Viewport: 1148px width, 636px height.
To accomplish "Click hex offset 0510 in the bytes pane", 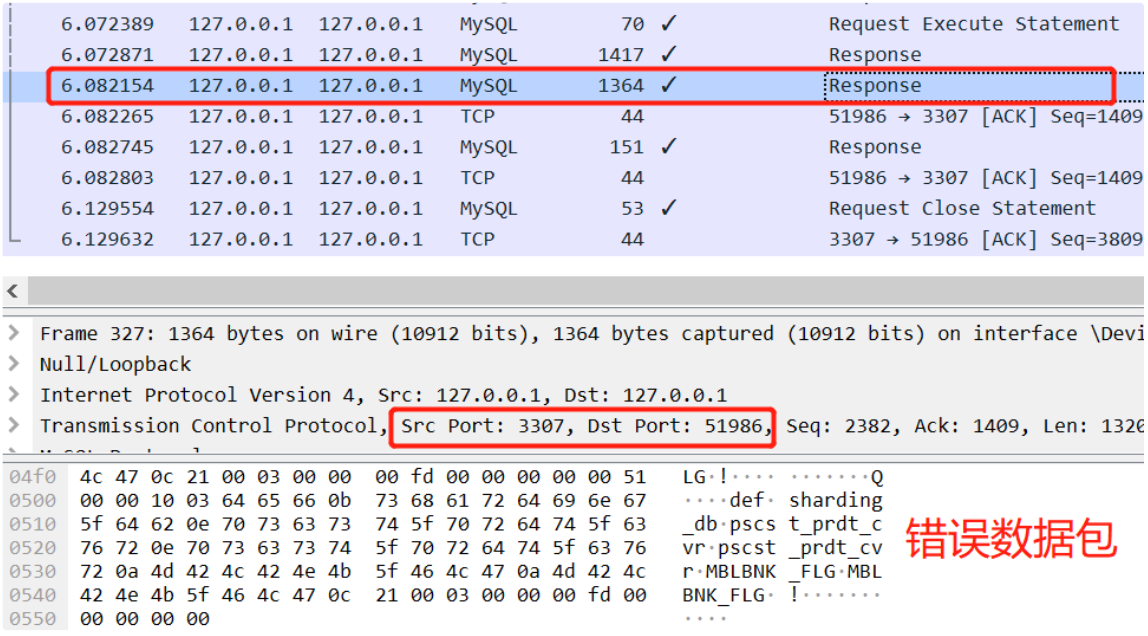I will click(x=33, y=524).
